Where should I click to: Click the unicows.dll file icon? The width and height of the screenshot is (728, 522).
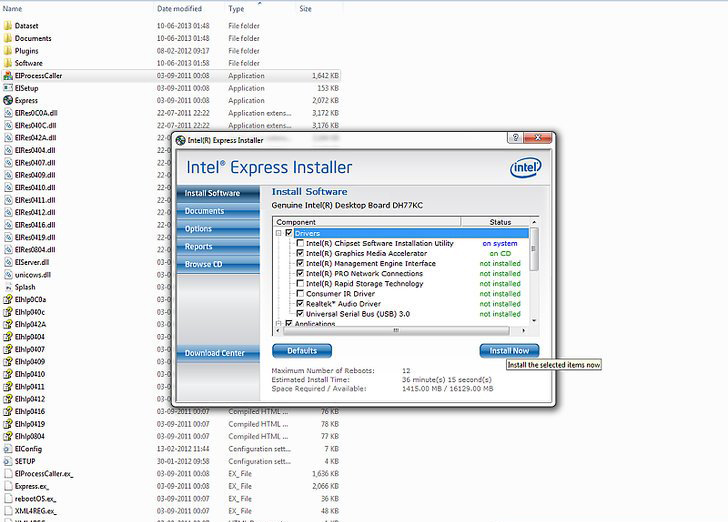click(8, 274)
